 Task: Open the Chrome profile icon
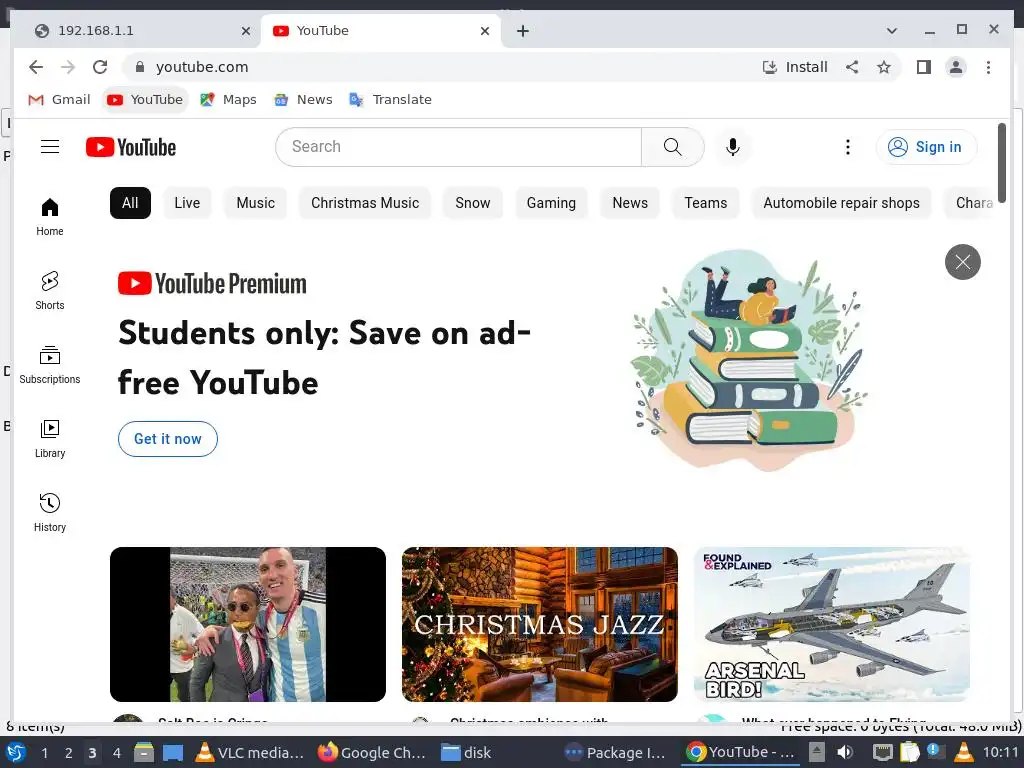(x=956, y=67)
